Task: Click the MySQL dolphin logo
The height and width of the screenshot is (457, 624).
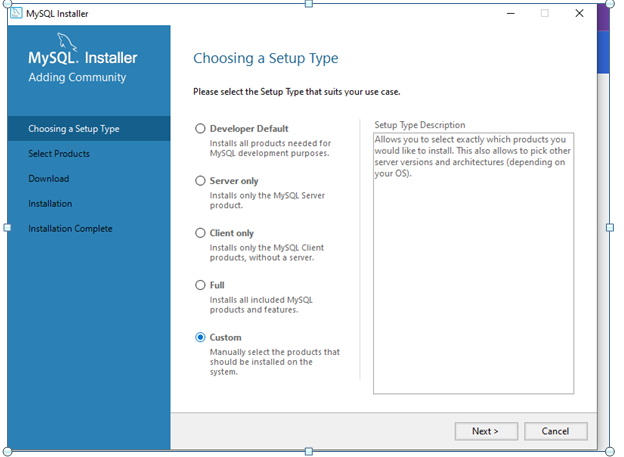Action: tap(67, 41)
